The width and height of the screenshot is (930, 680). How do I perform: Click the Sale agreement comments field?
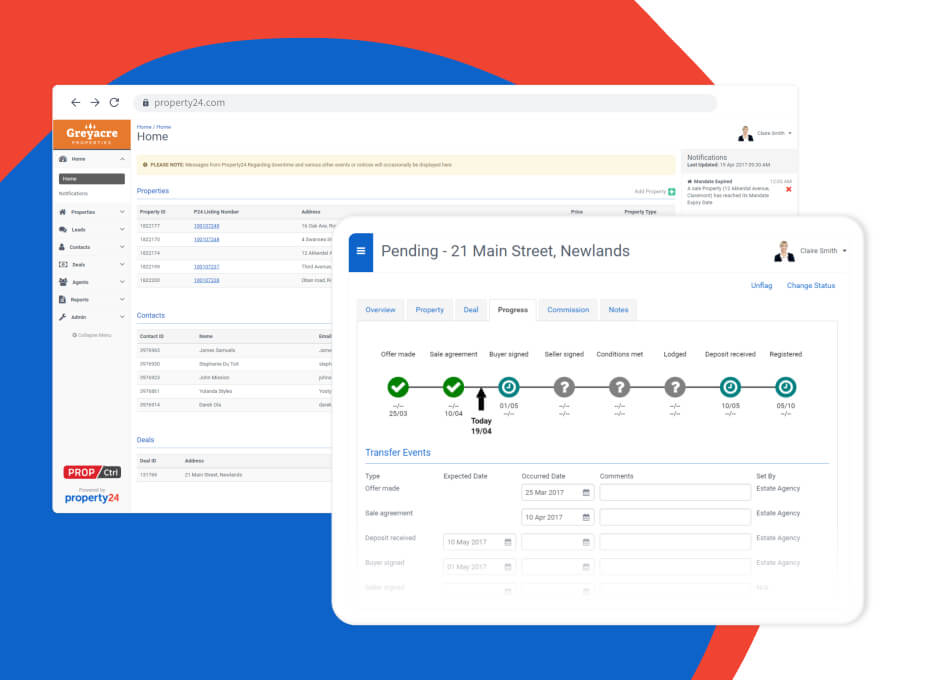click(x=674, y=517)
